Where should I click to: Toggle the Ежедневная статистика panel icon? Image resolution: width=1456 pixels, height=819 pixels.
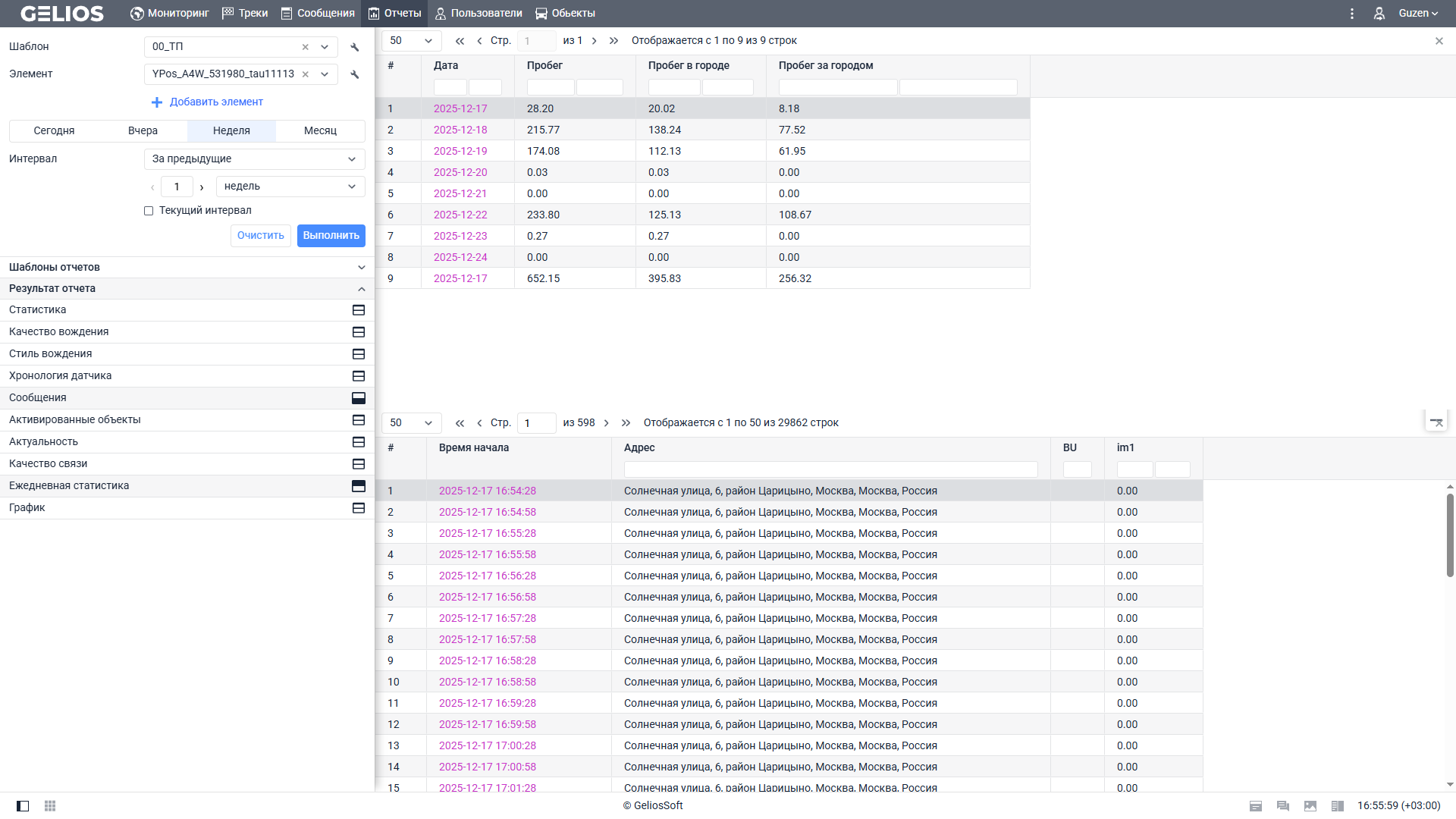[359, 486]
